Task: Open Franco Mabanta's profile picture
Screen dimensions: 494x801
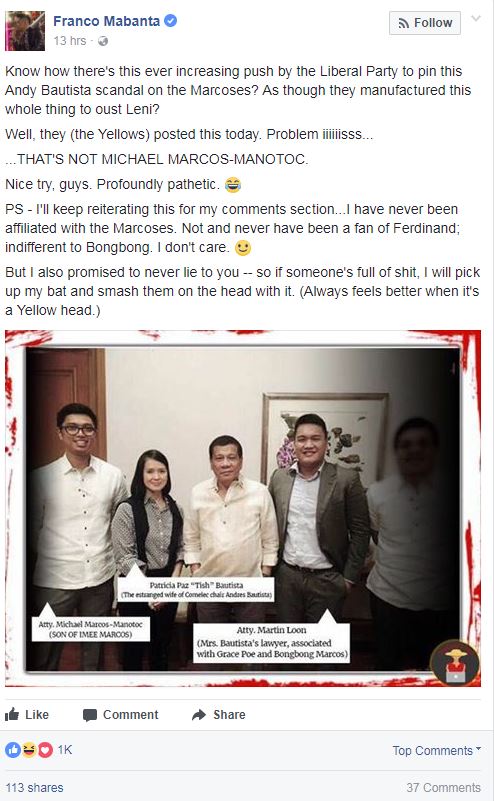Action: tap(25, 31)
